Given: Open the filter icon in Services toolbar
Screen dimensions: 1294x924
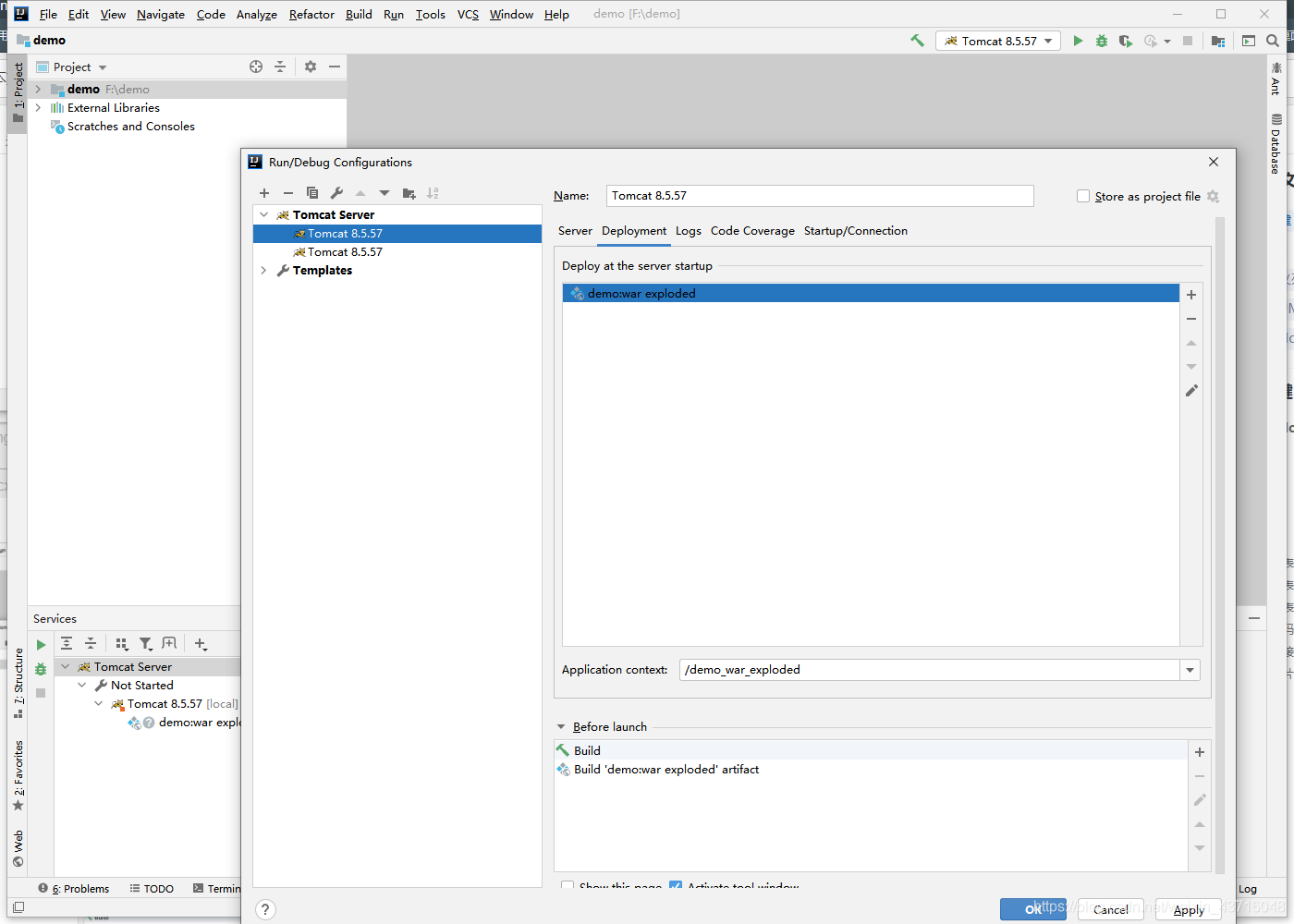Looking at the screenshot, I should (x=146, y=643).
